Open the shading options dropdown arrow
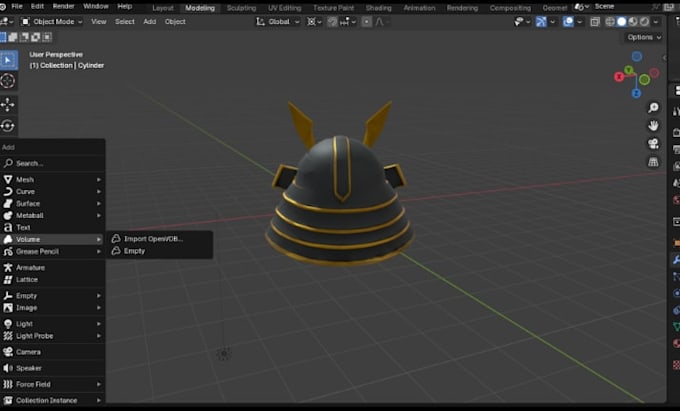This screenshot has height=411, width=680. click(x=656, y=22)
